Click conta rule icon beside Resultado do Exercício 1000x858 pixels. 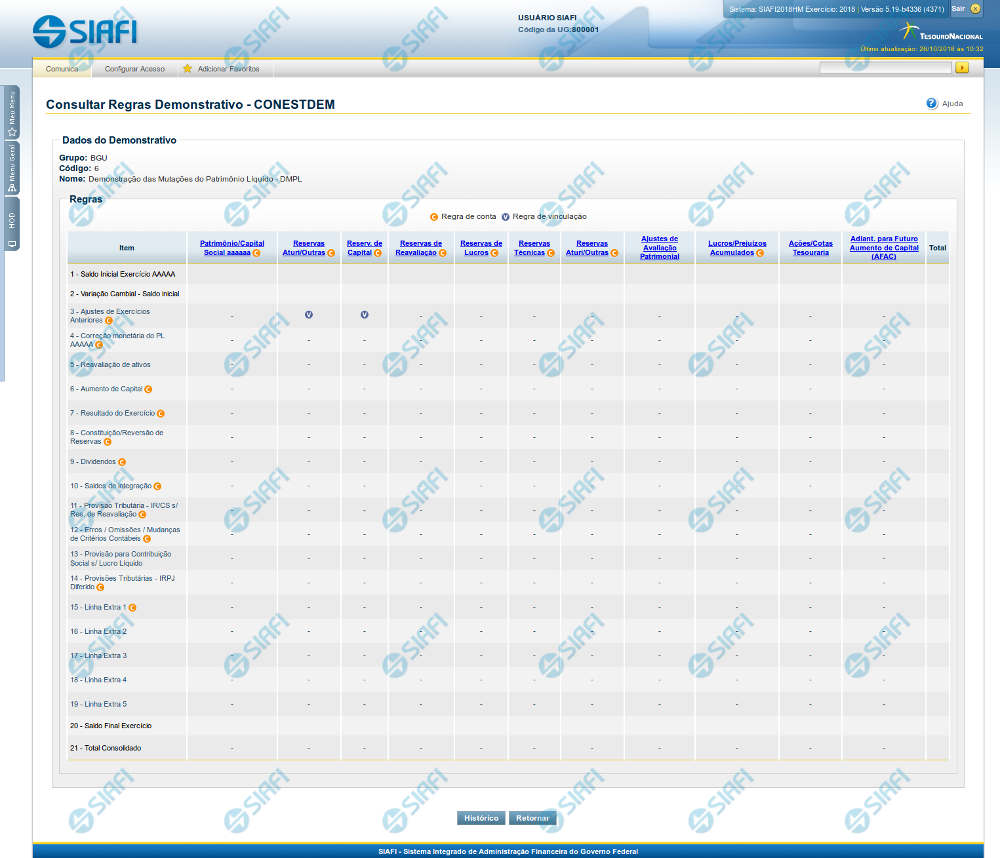(160, 413)
